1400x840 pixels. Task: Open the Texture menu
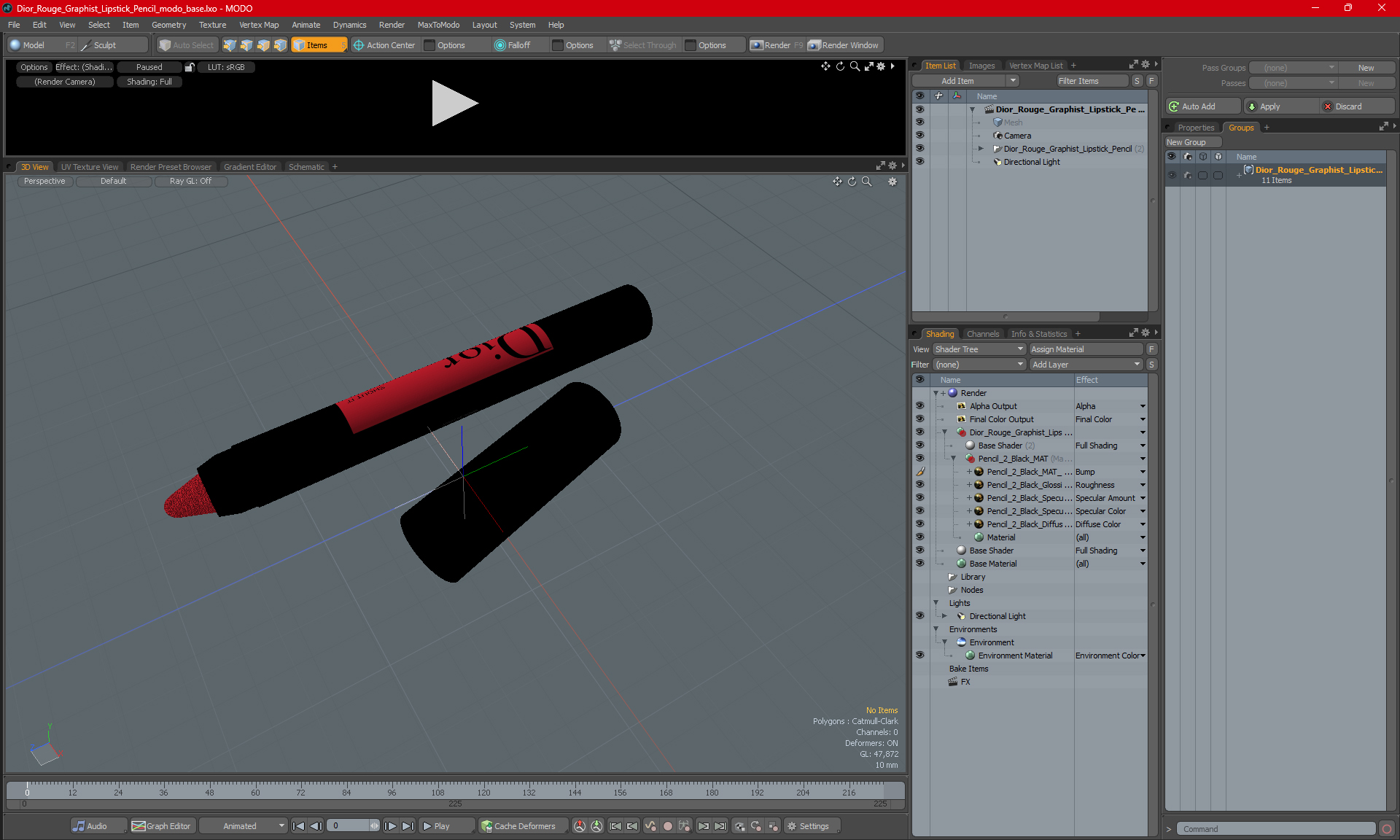212,25
